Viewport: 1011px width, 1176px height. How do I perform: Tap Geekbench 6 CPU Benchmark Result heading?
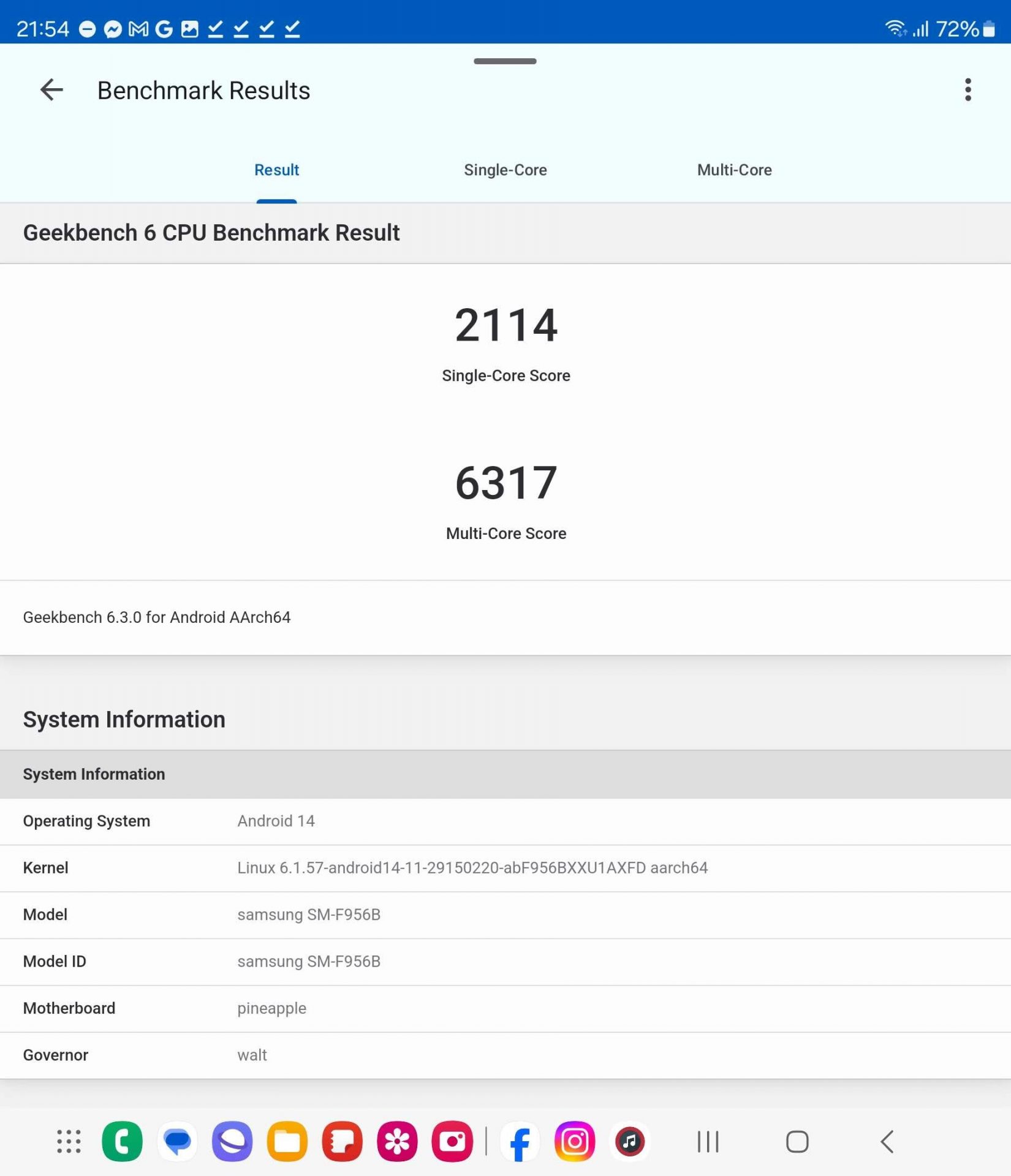(x=211, y=233)
